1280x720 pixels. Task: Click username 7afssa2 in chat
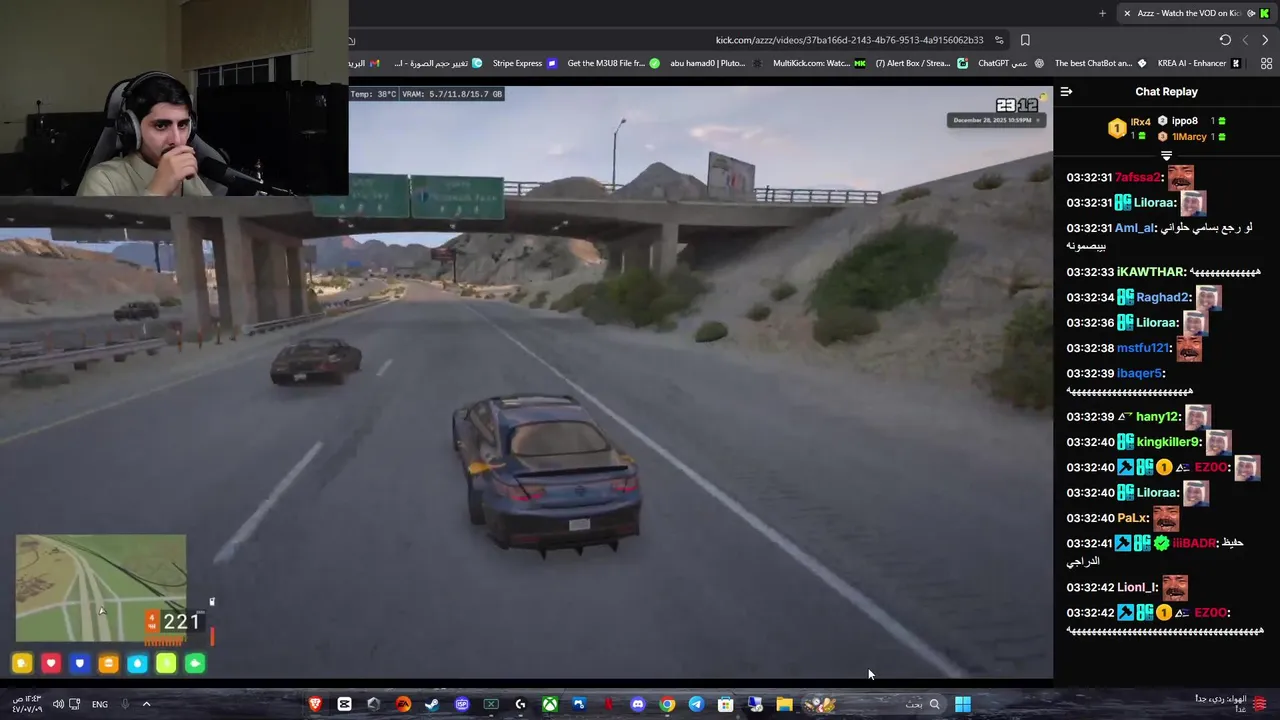click(1138, 177)
